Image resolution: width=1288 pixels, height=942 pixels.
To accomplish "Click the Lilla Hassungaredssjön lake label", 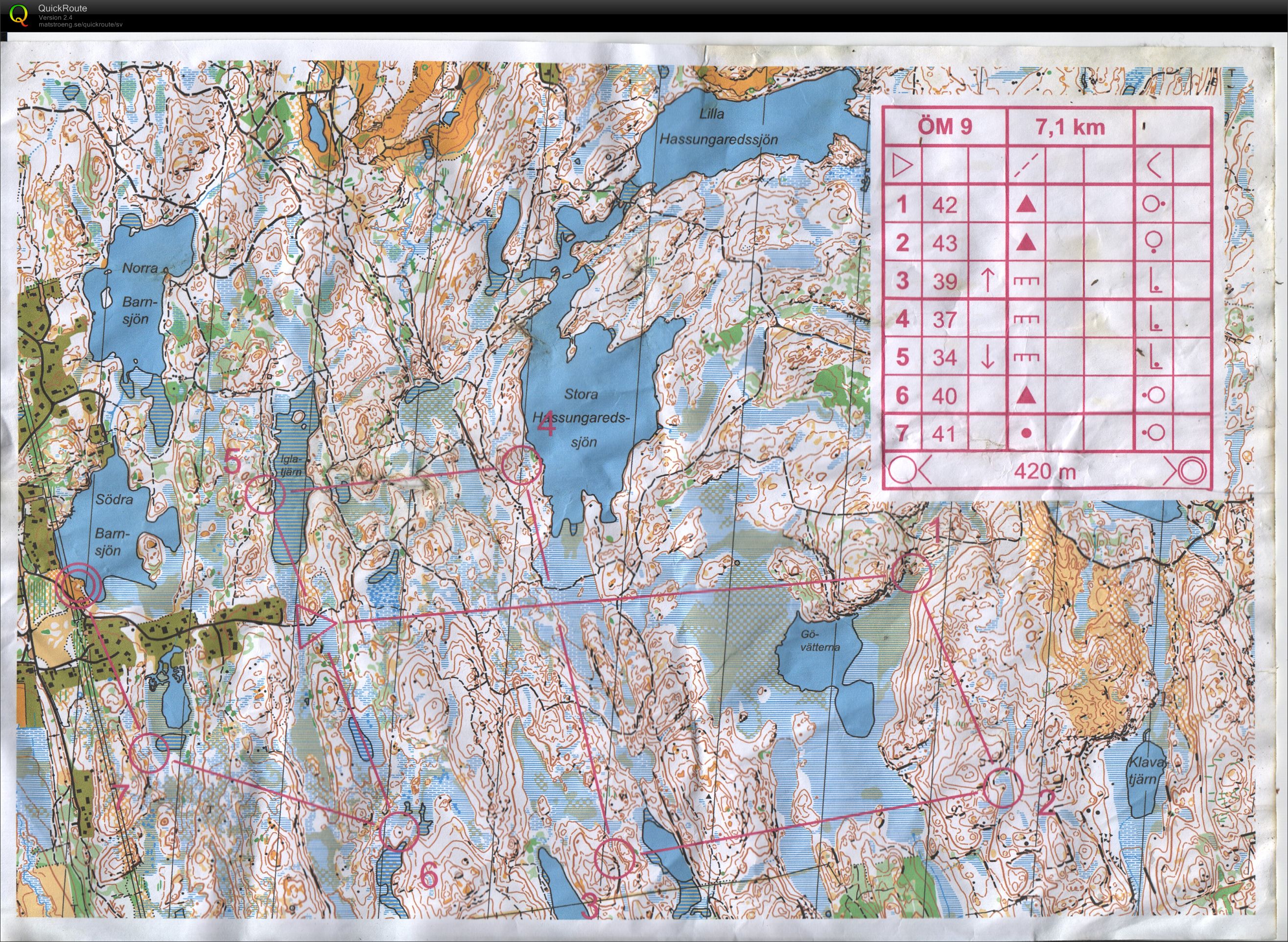I will click(x=717, y=127).
